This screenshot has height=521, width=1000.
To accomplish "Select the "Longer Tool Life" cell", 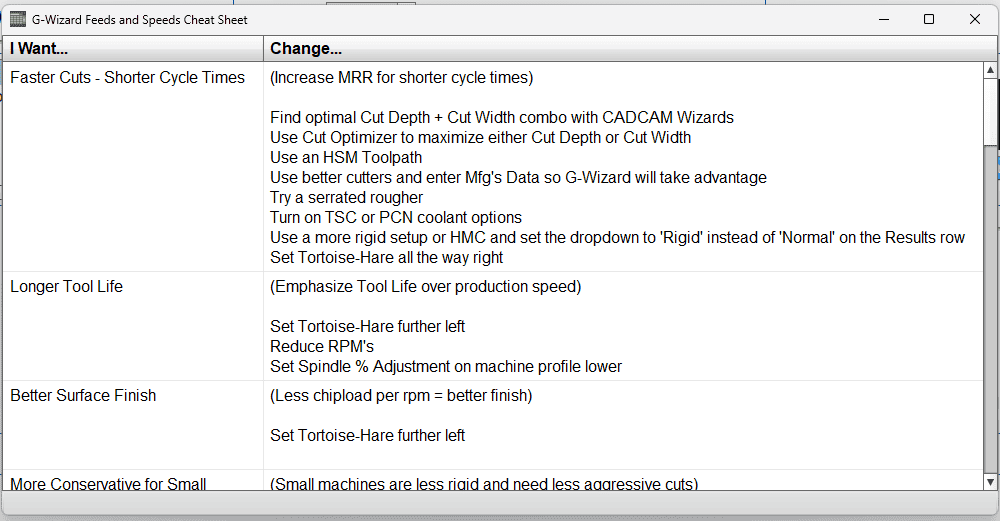I will pyautogui.click(x=66, y=287).
